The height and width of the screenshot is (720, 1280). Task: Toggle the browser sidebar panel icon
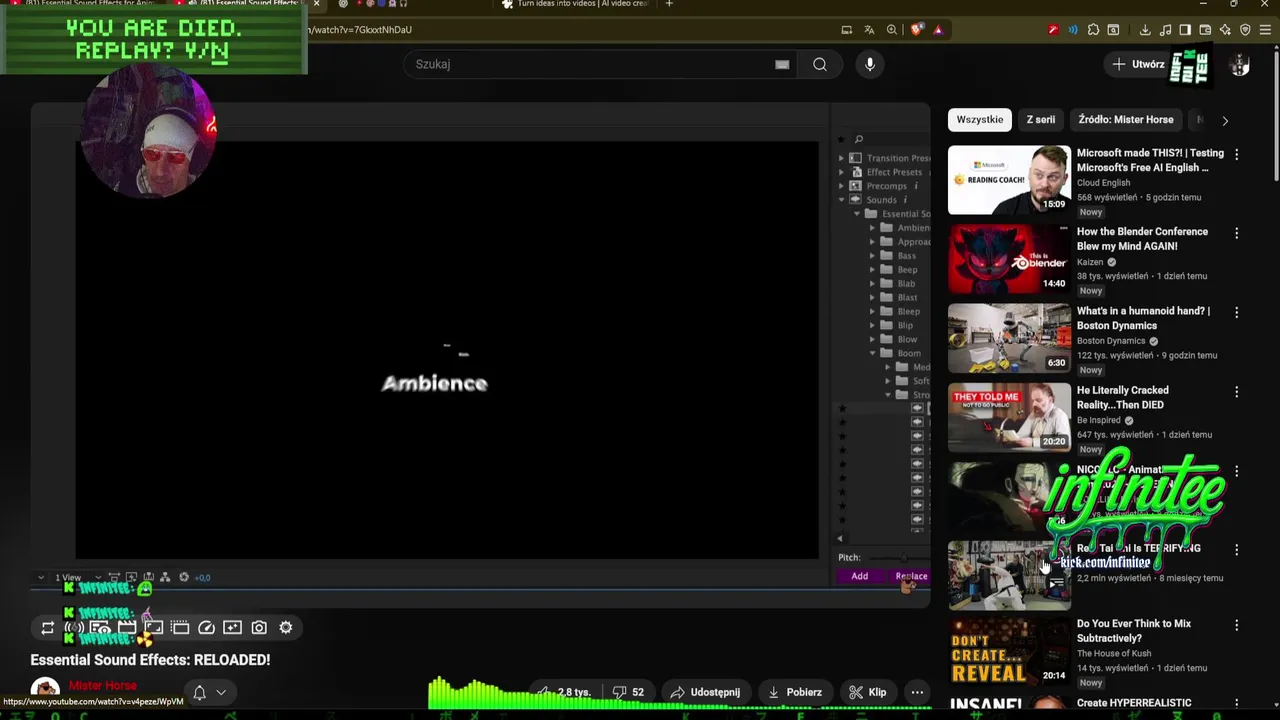pos(1185,30)
